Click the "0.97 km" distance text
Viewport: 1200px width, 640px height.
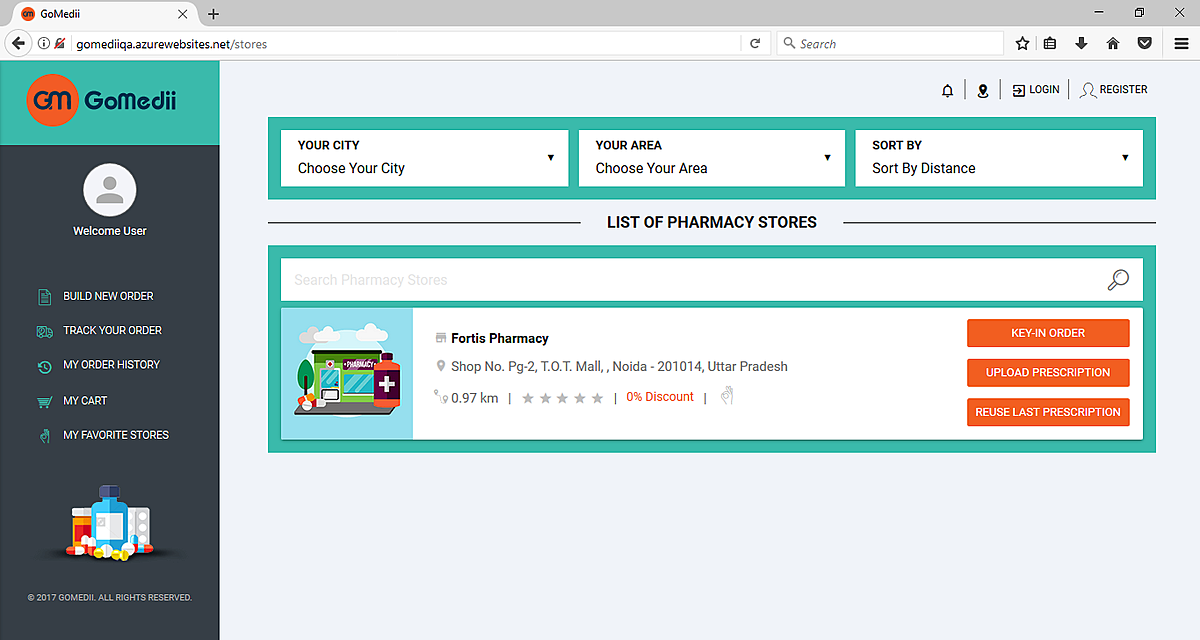point(474,398)
